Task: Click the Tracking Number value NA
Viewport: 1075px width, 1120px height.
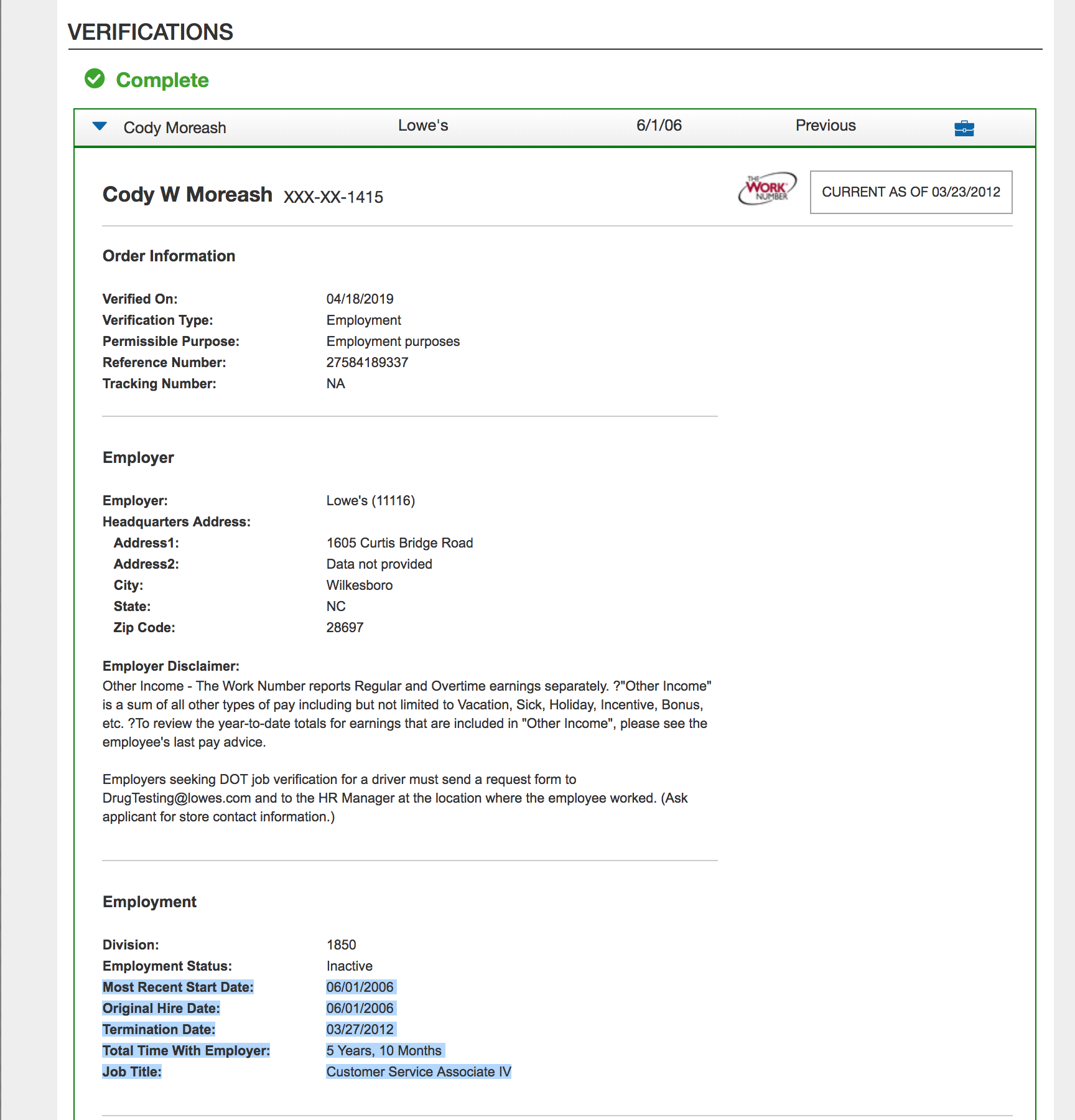Action: click(x=335, y=384)
